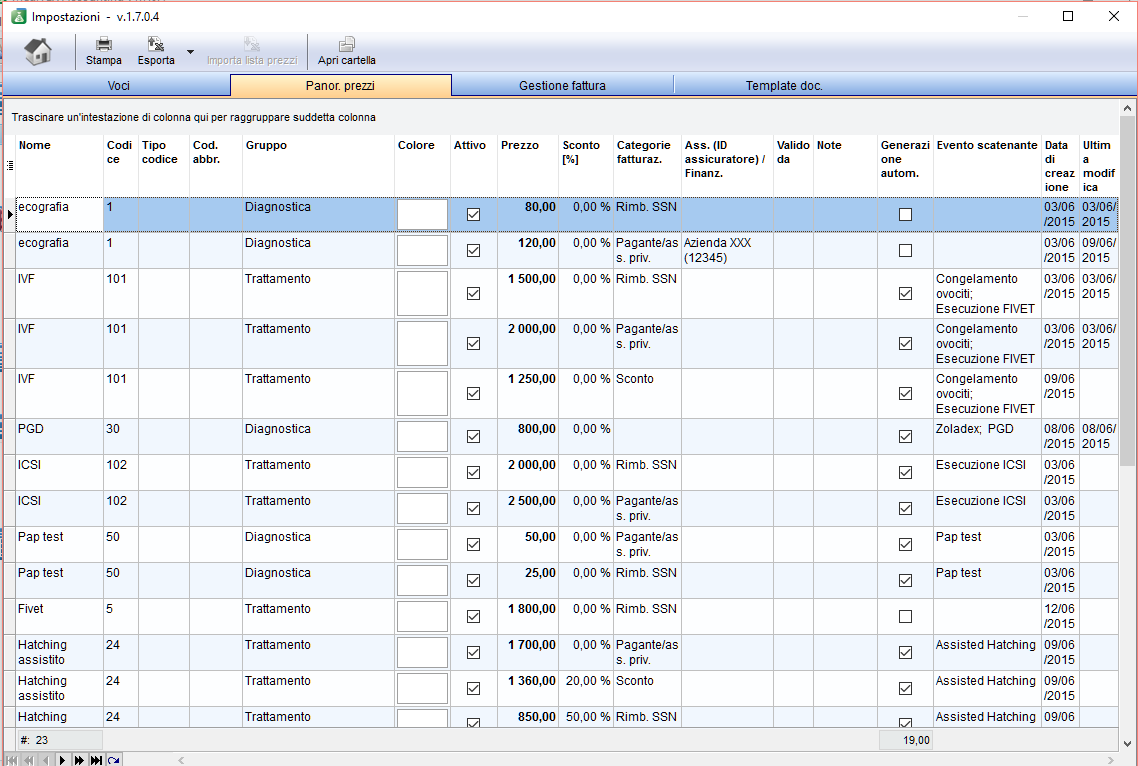Screen dimensions: 1138x766
Task: Go to the first record button
Action: tap(12, 760)
